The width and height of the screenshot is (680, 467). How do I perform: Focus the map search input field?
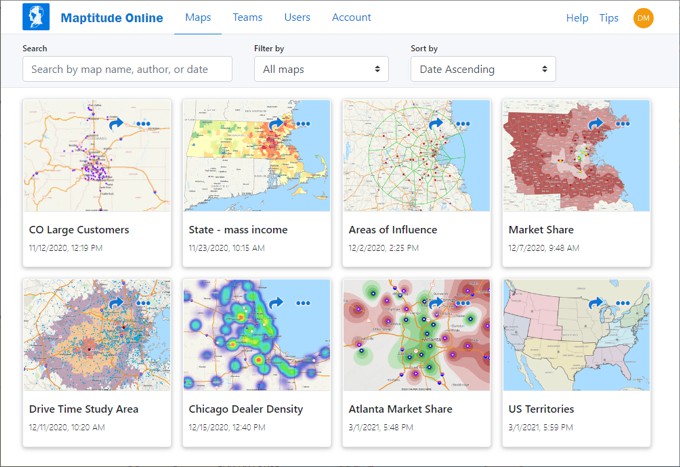[x=127, y=69]
